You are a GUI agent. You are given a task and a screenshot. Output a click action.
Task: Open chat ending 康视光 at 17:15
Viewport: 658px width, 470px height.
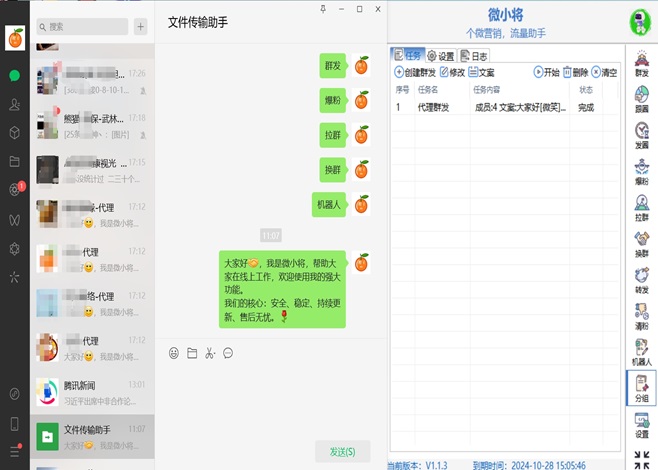[x=92, y=170]
